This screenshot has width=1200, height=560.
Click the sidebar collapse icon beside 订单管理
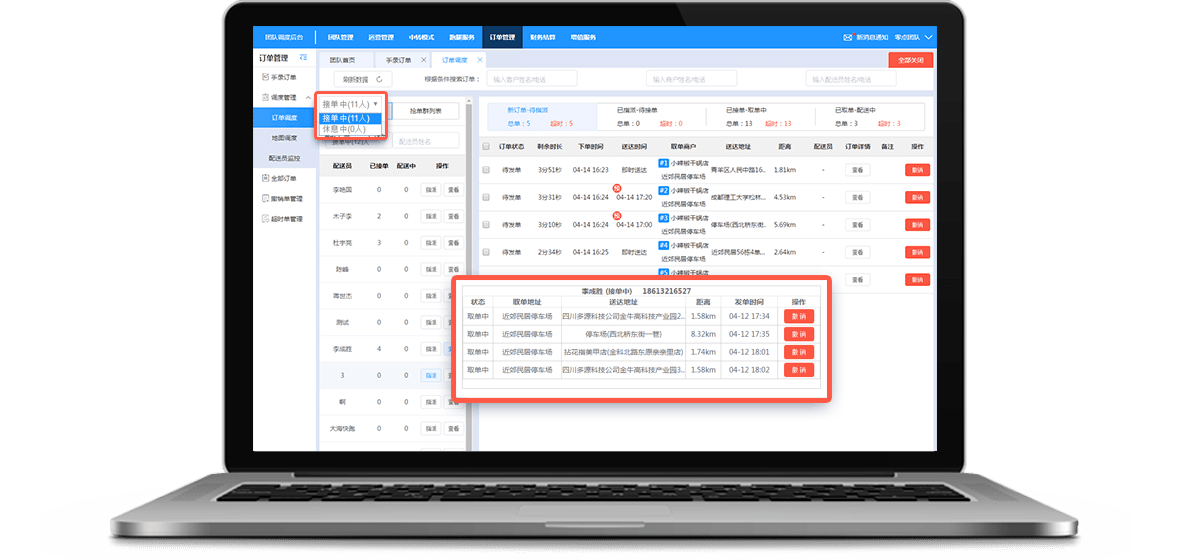[304, 59]
